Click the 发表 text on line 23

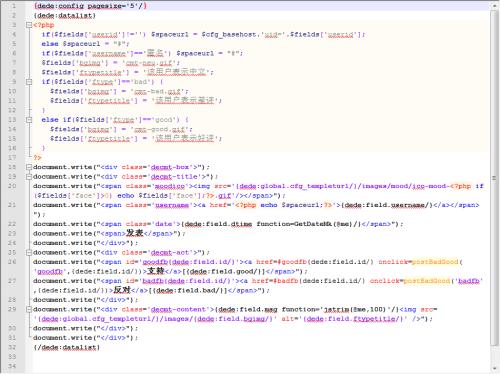coord(135,233)
